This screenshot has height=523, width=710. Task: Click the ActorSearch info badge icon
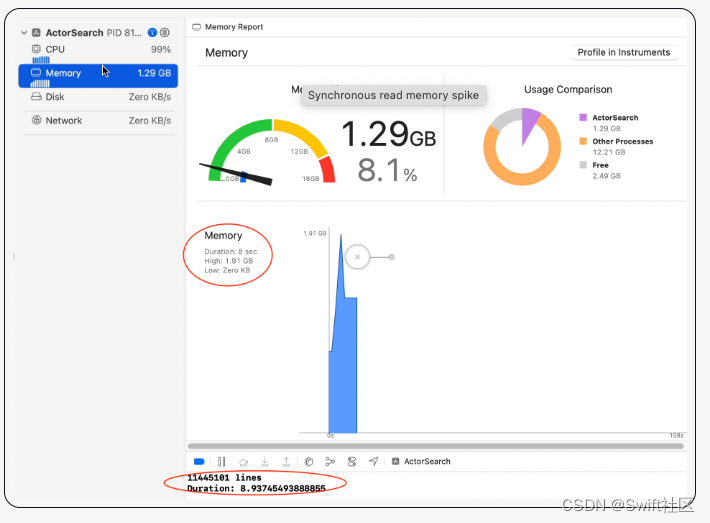[x=153, y=33]
